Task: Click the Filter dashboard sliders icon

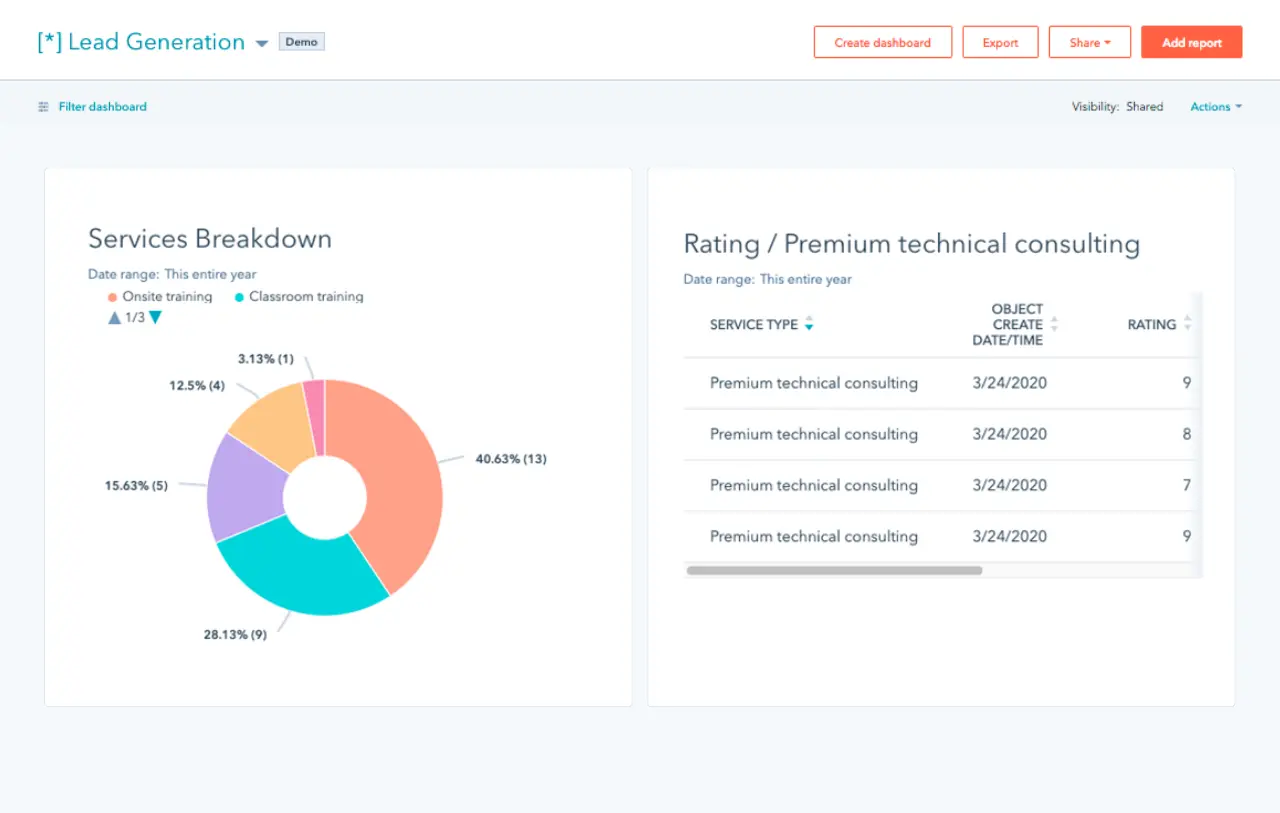Action: pyautogui.click(x=41, y=106)
